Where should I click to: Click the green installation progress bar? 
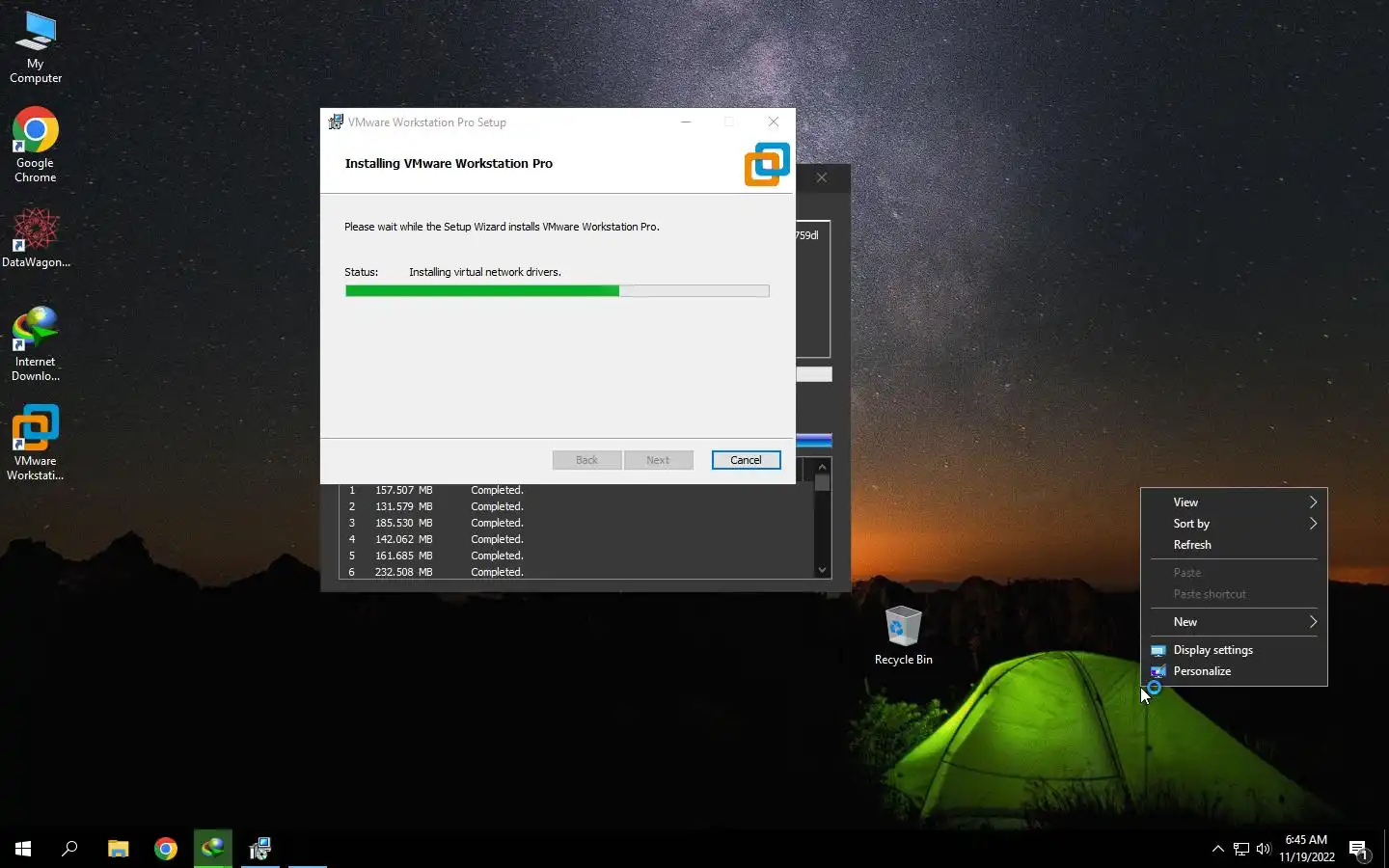coord(557,291)
